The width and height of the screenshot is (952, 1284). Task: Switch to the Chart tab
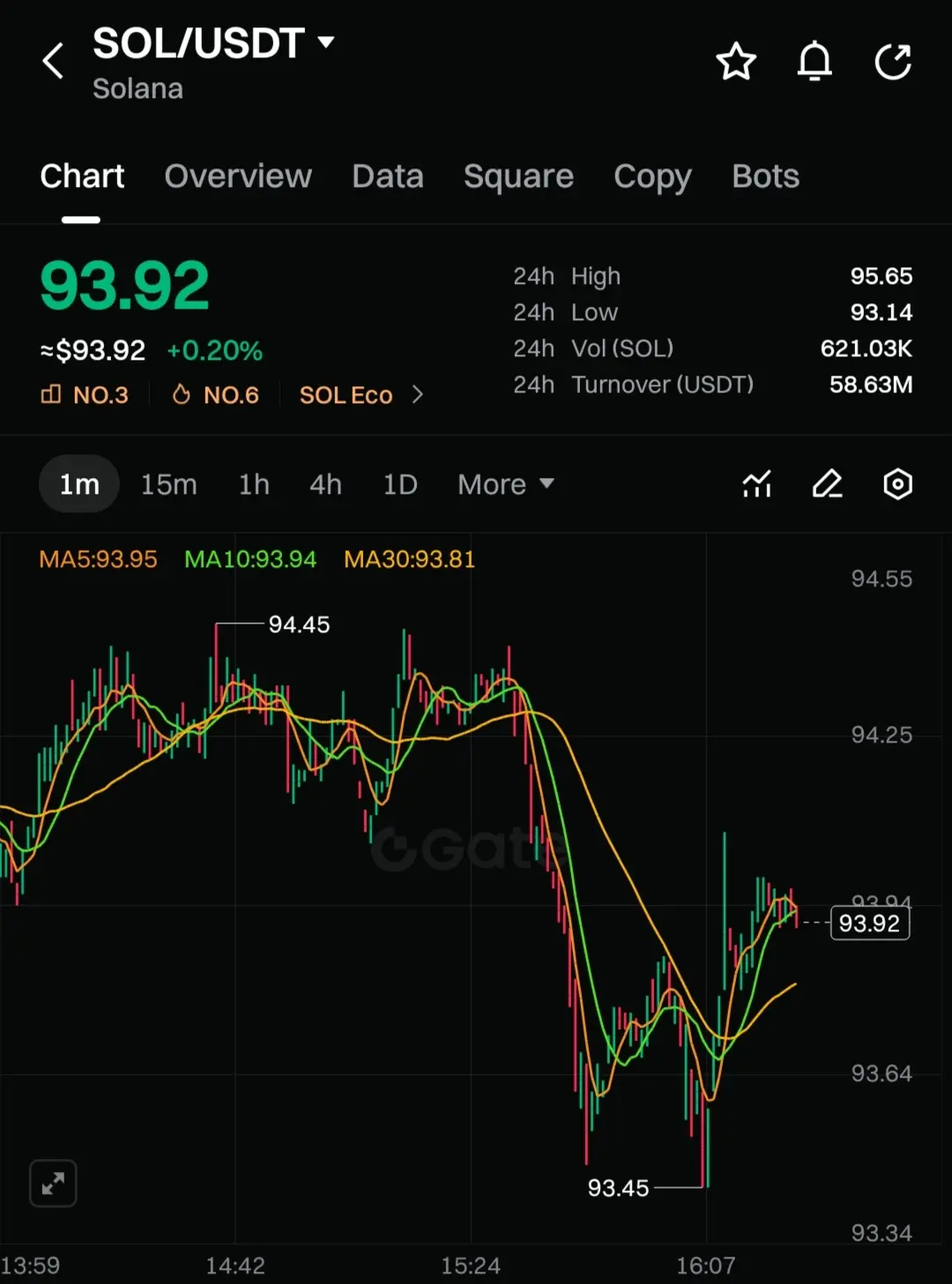point(82,176)
